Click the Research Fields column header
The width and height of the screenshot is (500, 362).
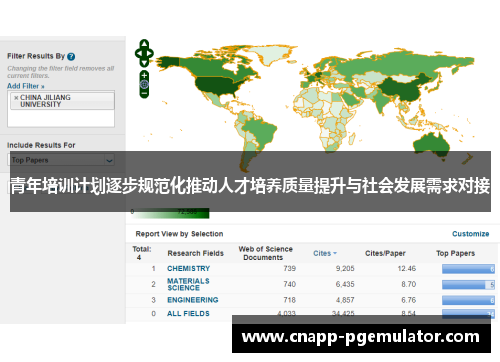click(196, 253)
